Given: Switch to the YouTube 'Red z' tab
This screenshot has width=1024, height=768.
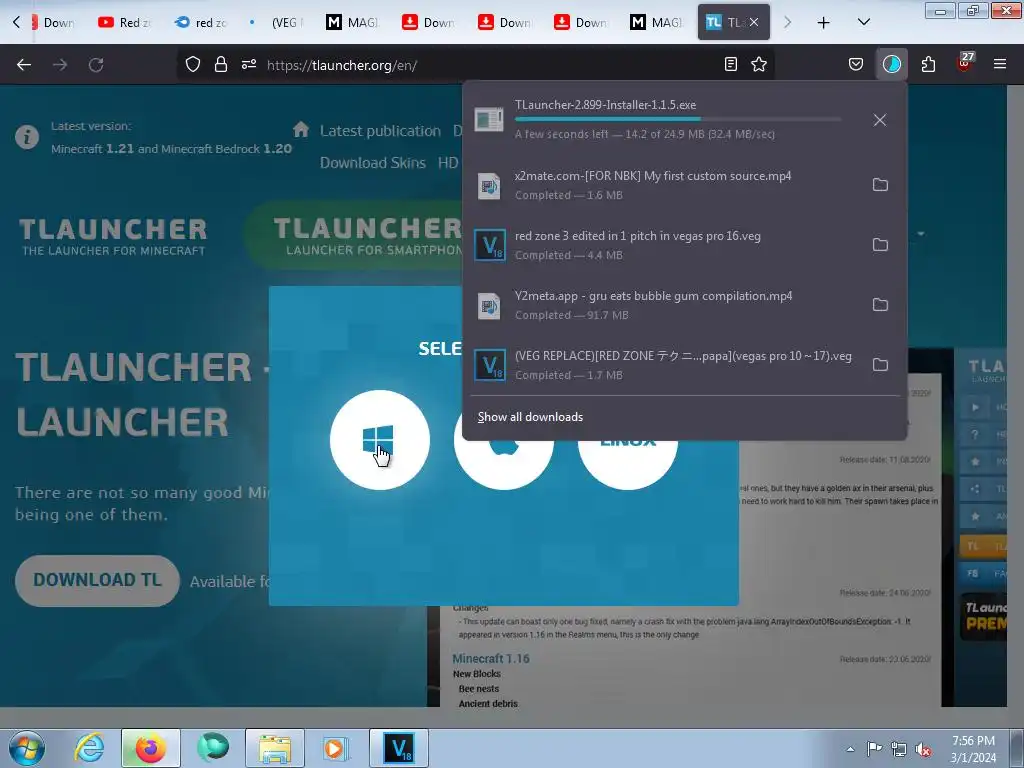Looking at the screenshot, I should click(x=125, y=22).
